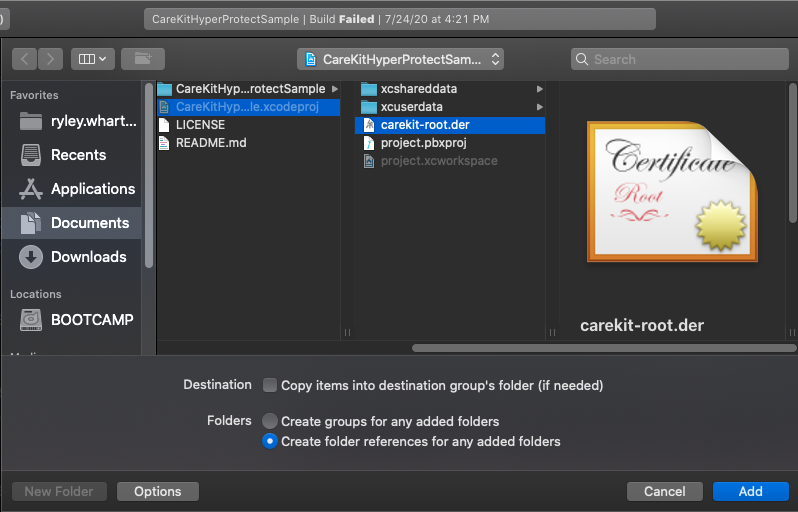This screenshot has height=512, width=798.
Task: Click the New Folder button
Action: 59,492
